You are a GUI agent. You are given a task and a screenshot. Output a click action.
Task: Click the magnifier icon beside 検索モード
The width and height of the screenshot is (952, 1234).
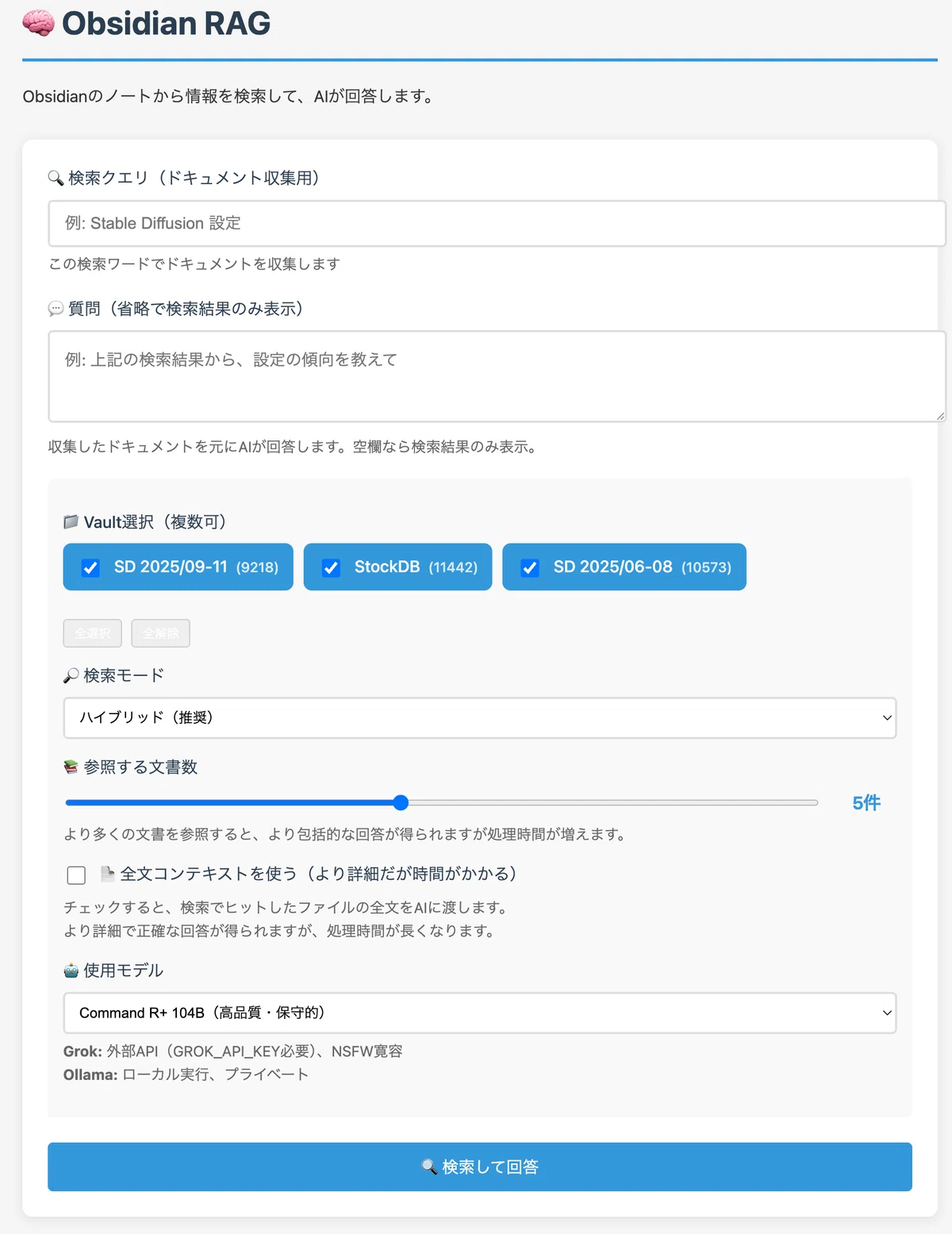click(71, 675)
